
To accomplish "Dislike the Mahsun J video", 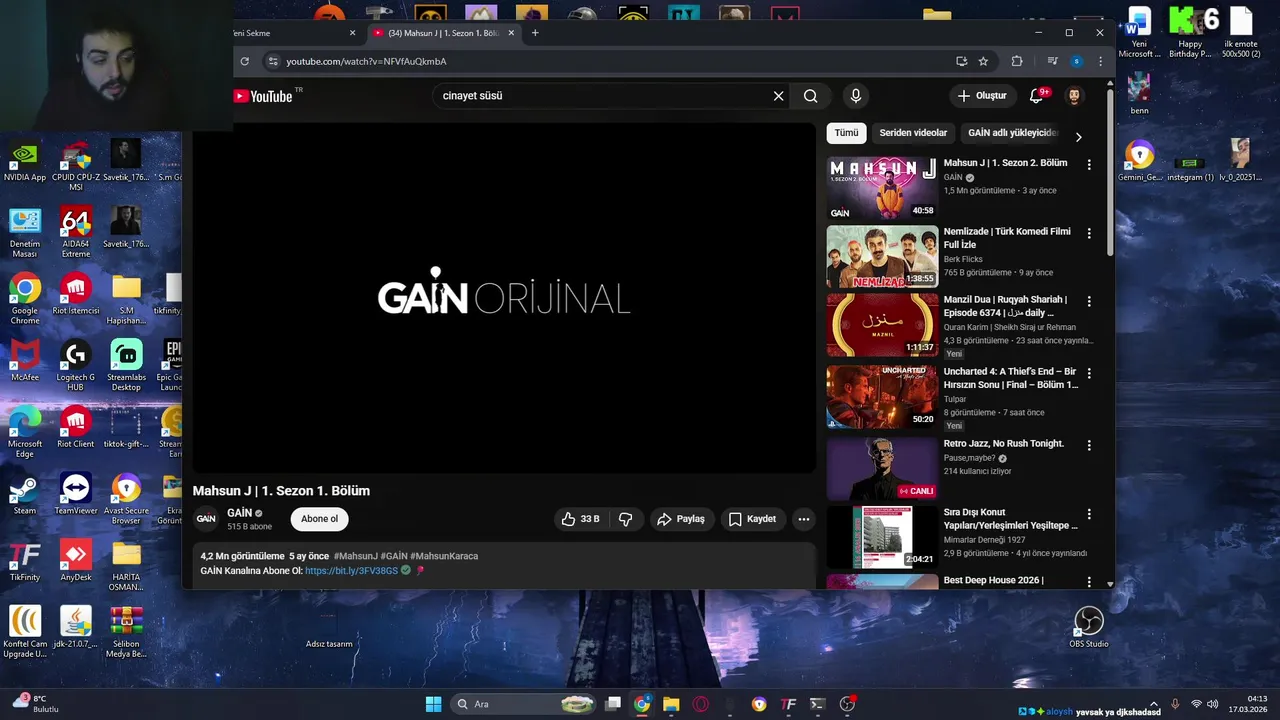I will [626, 519].
